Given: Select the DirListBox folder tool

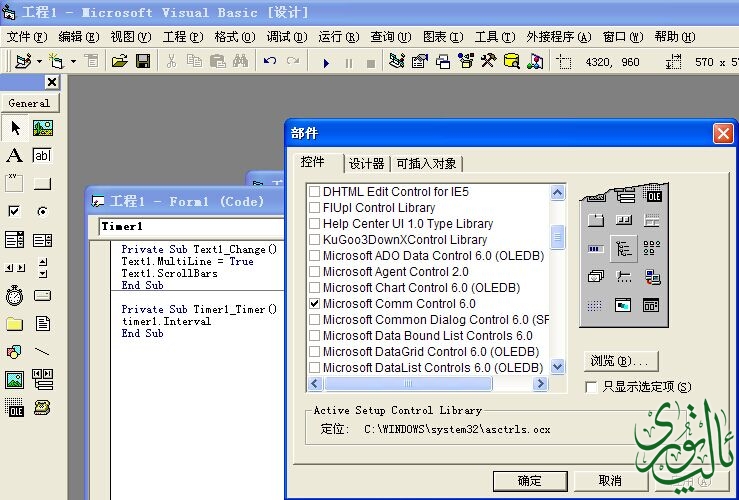Looking at the screenshot, I should (x=15, y=324).
